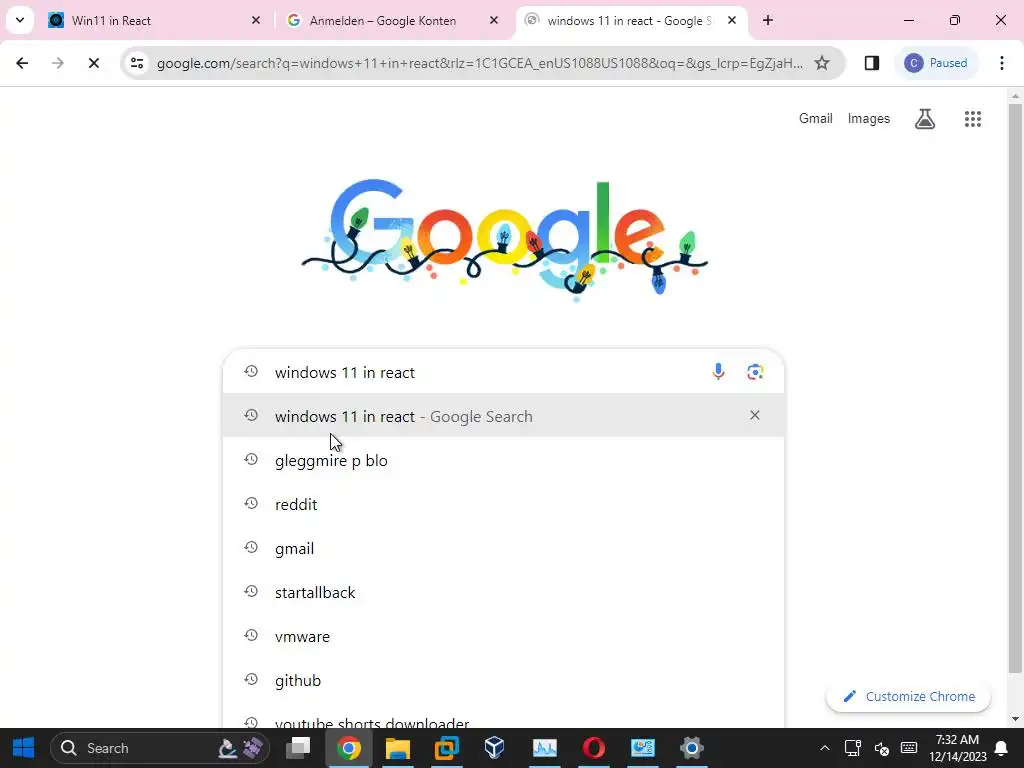Start voice search with the microphone
This screenshot has width=1024, height=768.
[718, 372]
